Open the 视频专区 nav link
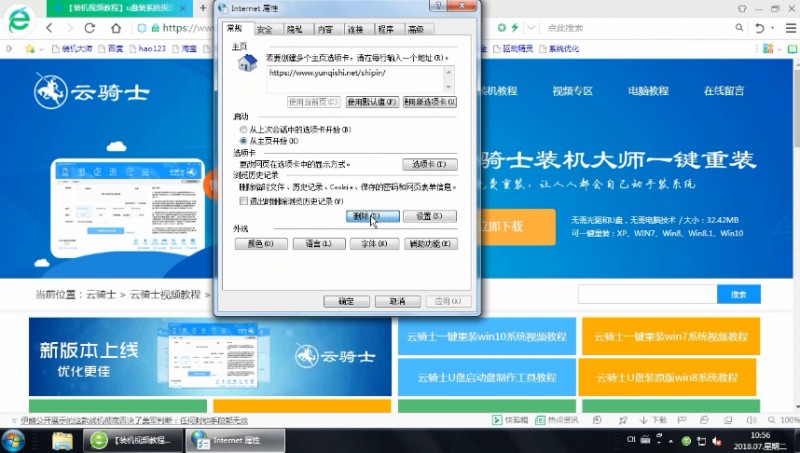Screen dimensions: 800x453 (572, 91)
